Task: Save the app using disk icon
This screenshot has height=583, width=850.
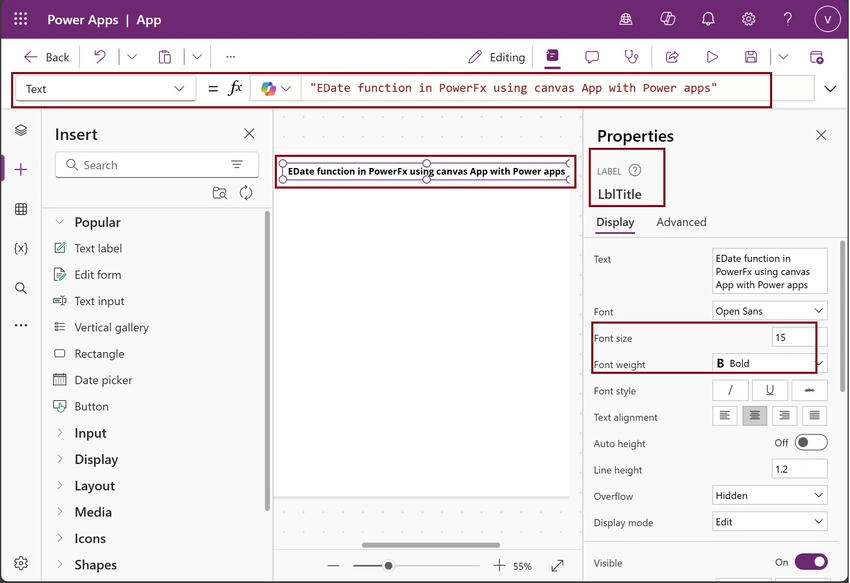Action: click(751, 56)
